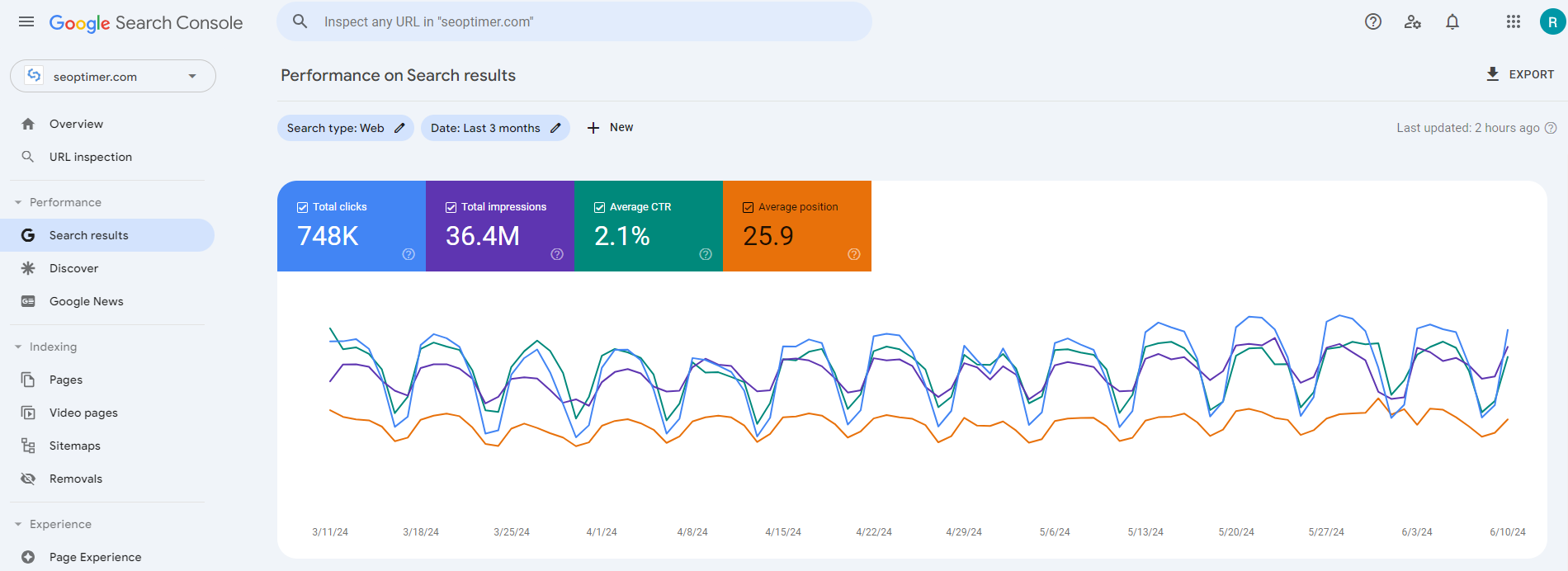This screenshot has height=571, width=1568.
Task: Click the pencil icon on Search type filter
Action: pos(399,128)
